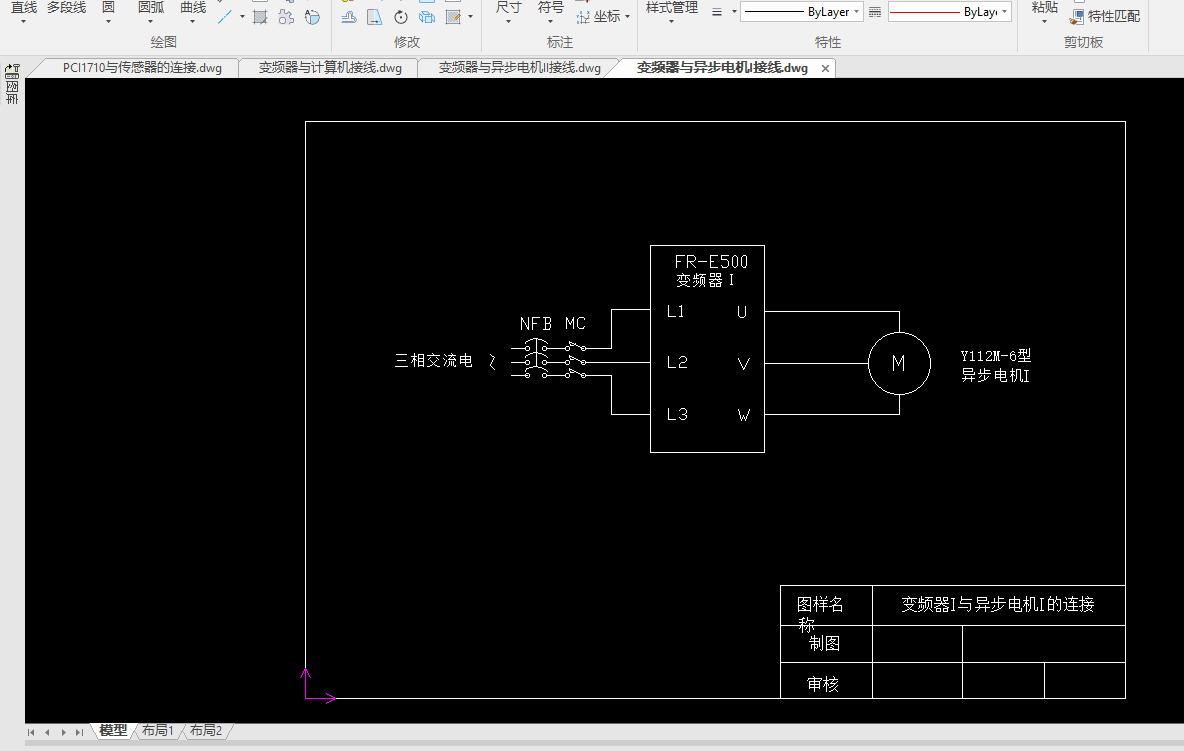Click the linetype pattern icon
This screenshot has height=751, width=1184.
point(875,12)
